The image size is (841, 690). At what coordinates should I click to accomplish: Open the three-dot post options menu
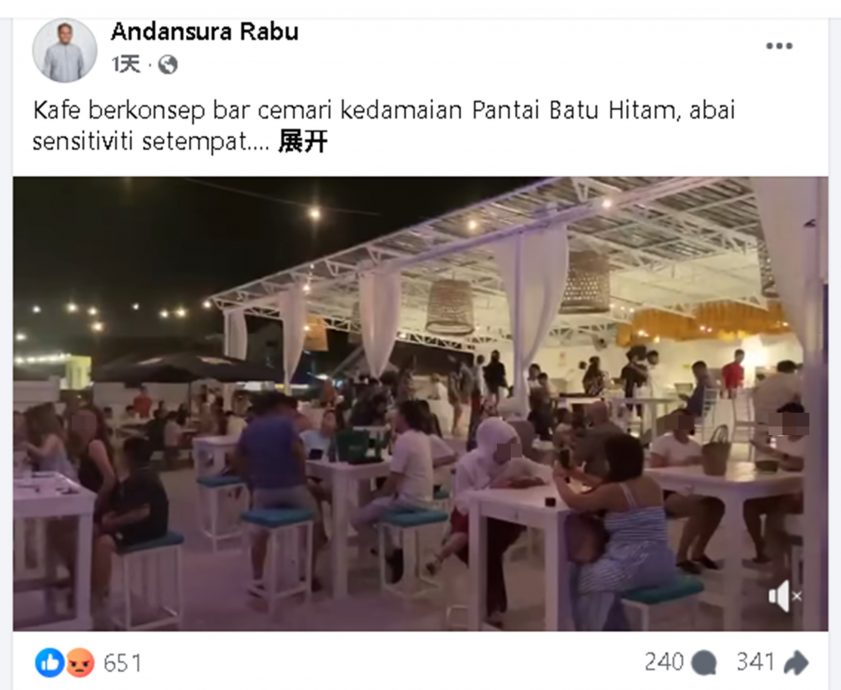[x=779, y=46]
